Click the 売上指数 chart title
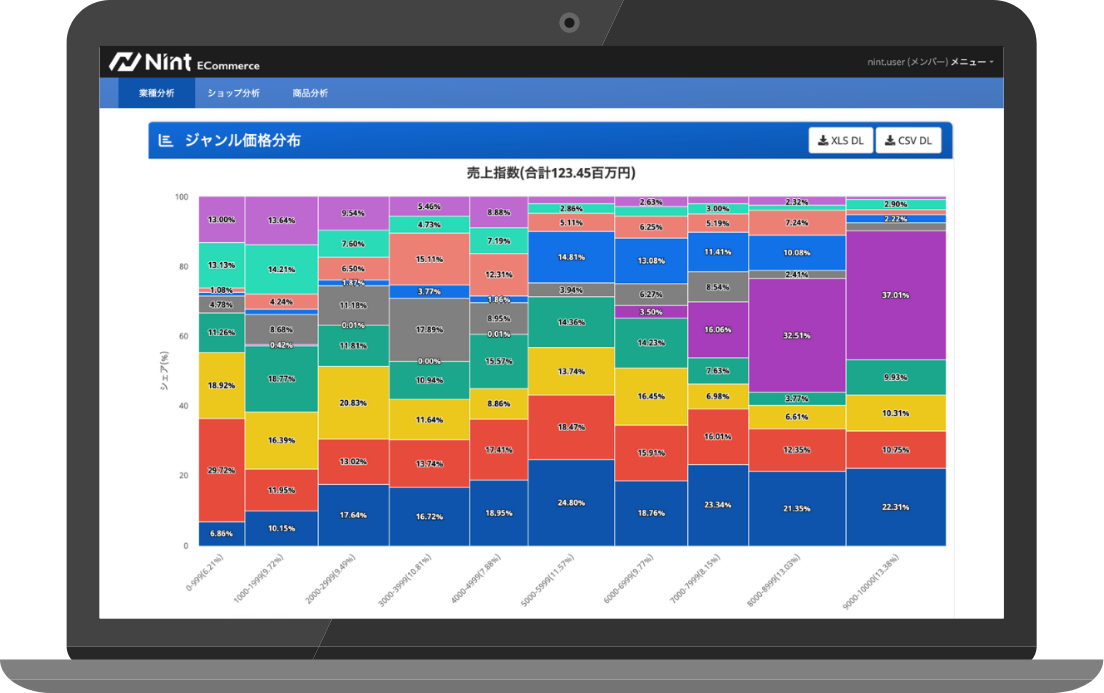Viewport: 1104px width, 693px height. [551, 173]
